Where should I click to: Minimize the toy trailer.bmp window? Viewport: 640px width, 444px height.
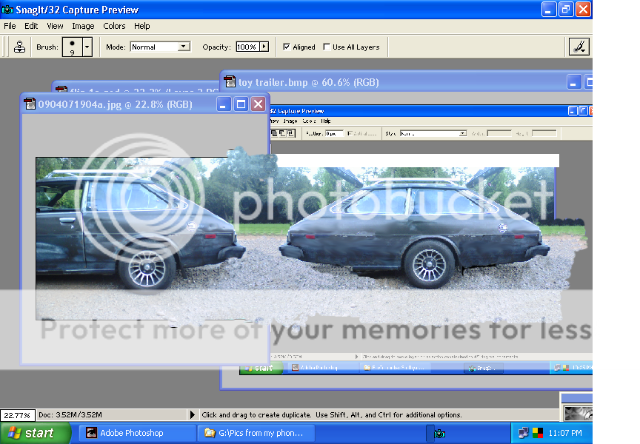(573, 83)
